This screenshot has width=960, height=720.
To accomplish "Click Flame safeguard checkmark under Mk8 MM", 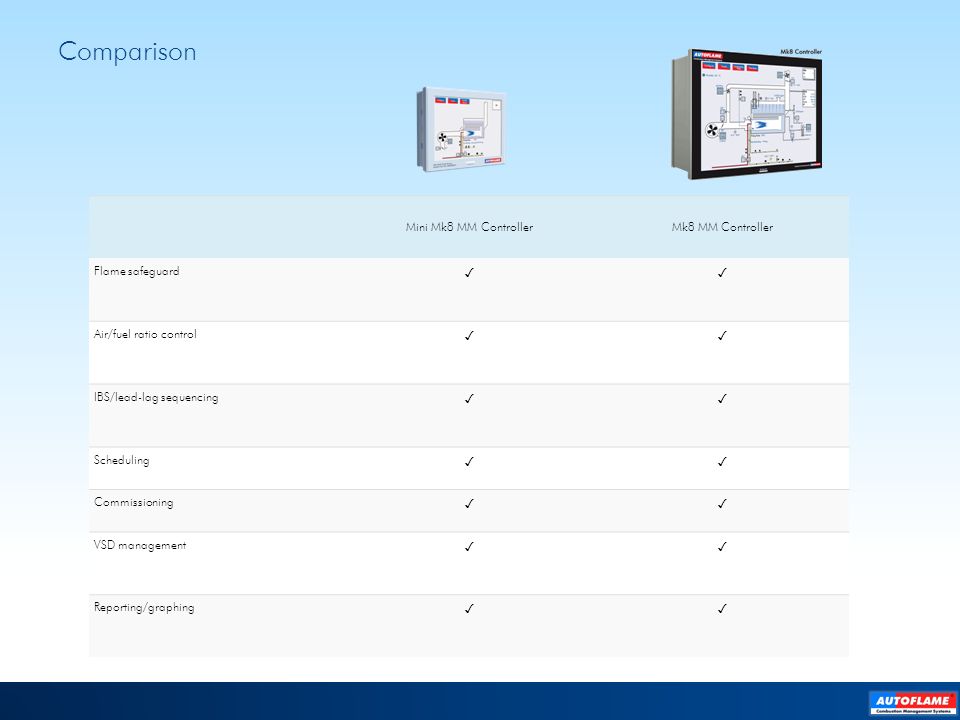I will [x=722, y=272].
